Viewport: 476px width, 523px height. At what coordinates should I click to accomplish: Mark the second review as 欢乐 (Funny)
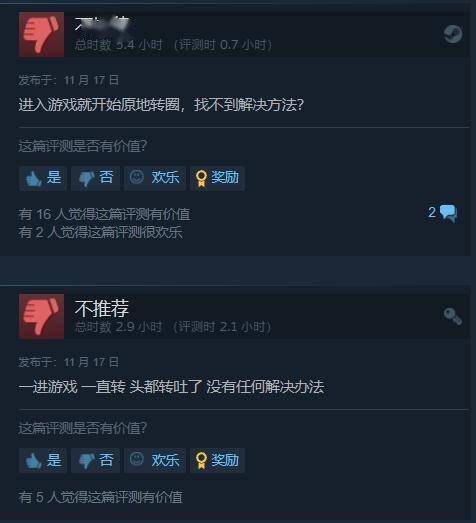click(x=155, y=461)
